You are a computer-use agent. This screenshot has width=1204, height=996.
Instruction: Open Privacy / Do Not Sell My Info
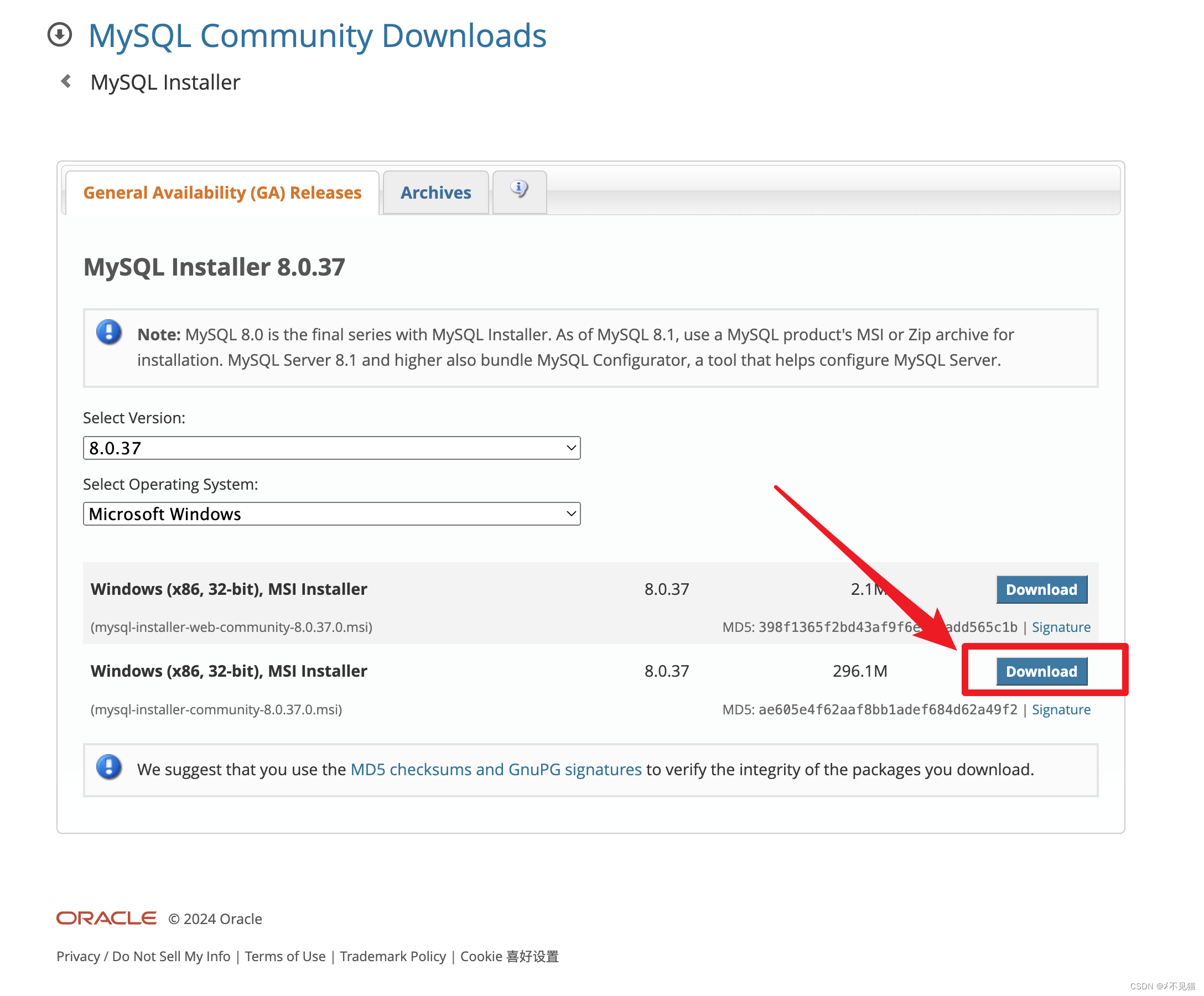pyautogui.click(x=143, y=956)
